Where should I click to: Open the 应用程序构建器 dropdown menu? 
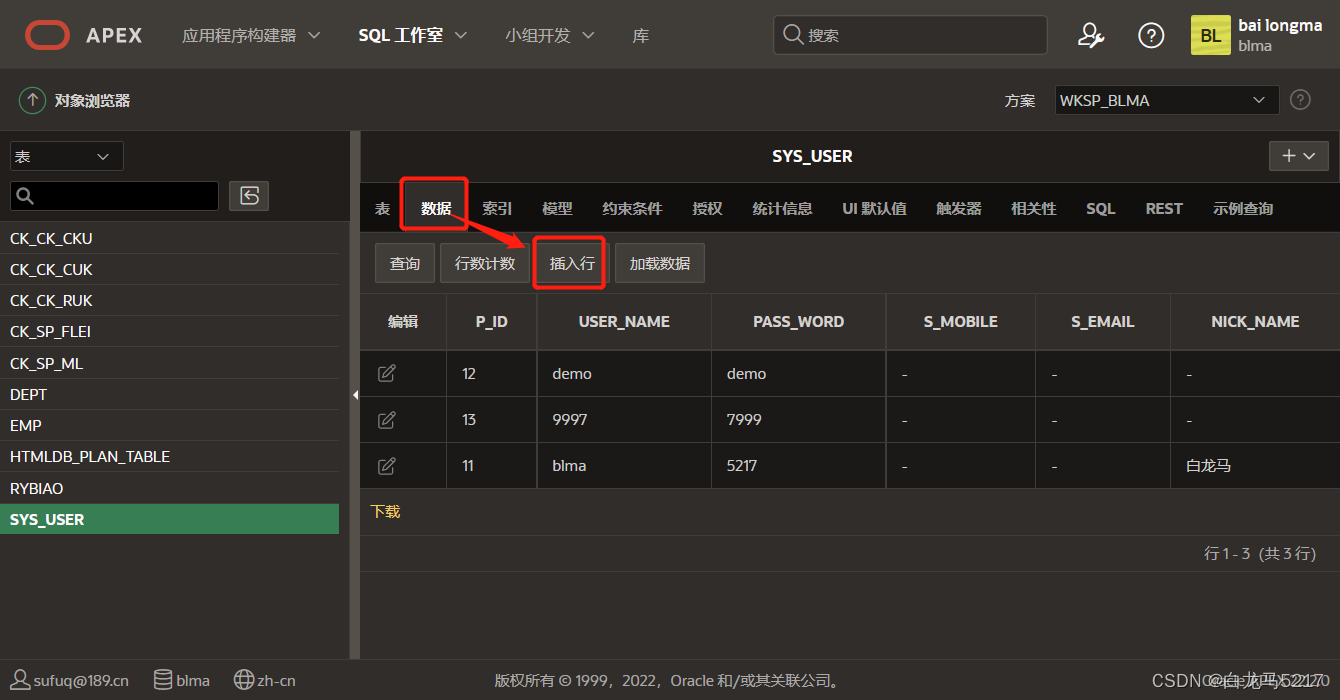(251, 35)
